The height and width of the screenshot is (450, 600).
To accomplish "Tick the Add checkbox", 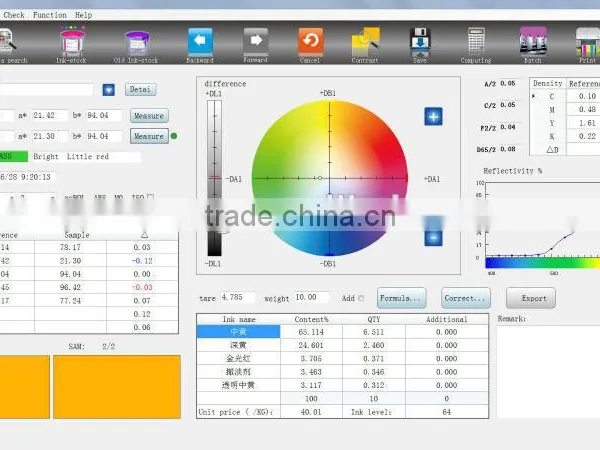I will tap(361, 298).
